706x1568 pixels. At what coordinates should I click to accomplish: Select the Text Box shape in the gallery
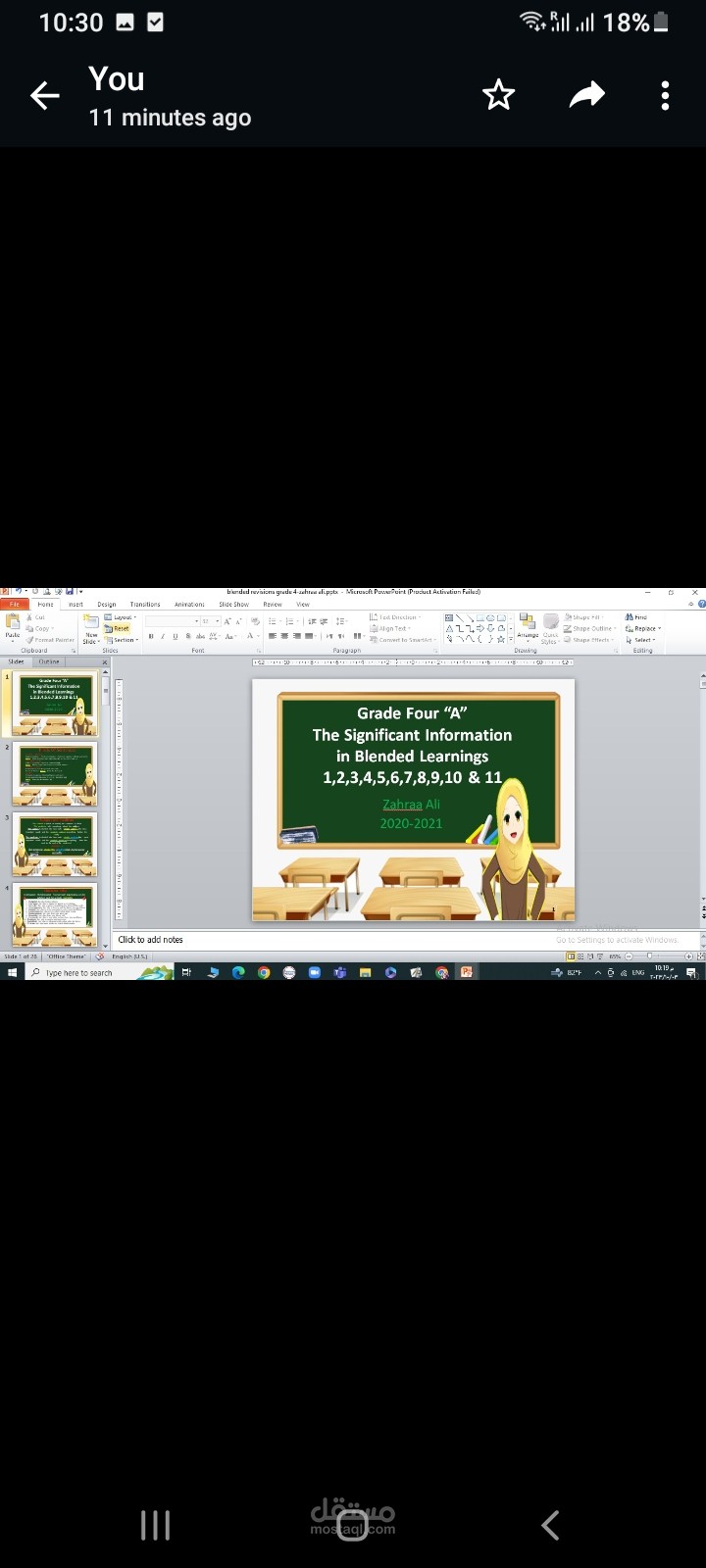point(449,618)
